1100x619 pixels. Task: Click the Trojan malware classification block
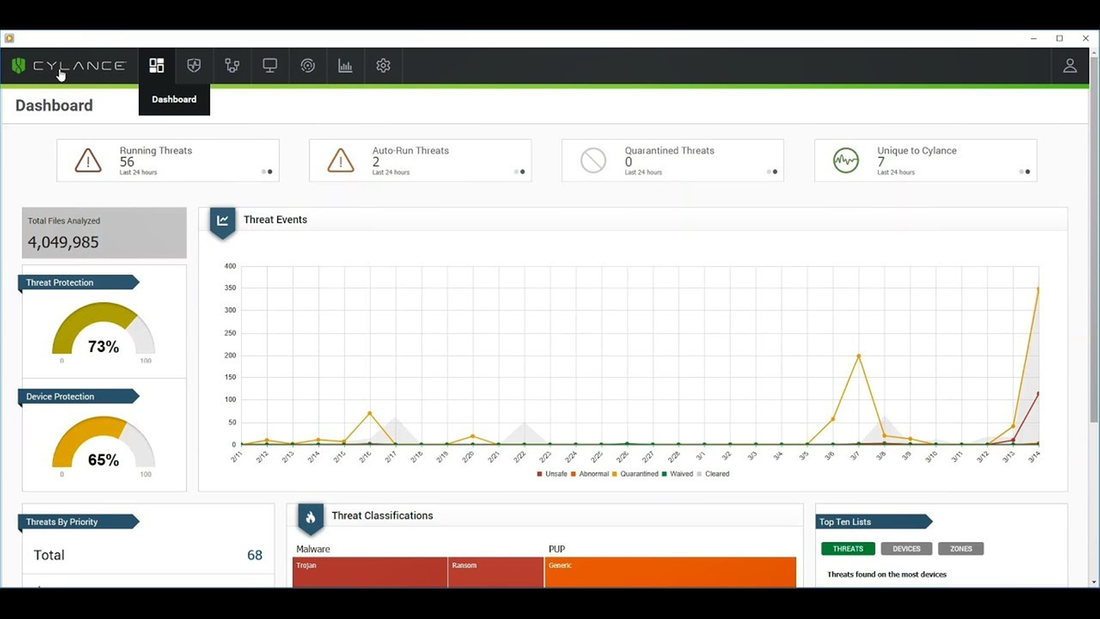click(370, 572)
